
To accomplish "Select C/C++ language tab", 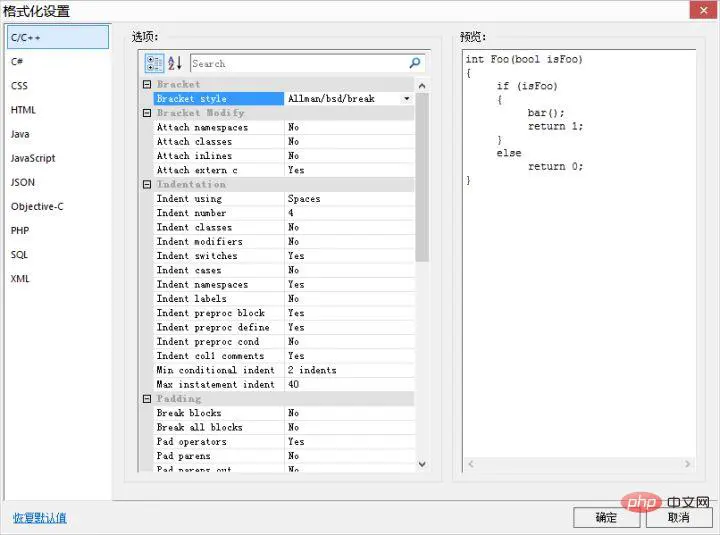I will pyautogui.click(x=58, y=37).
